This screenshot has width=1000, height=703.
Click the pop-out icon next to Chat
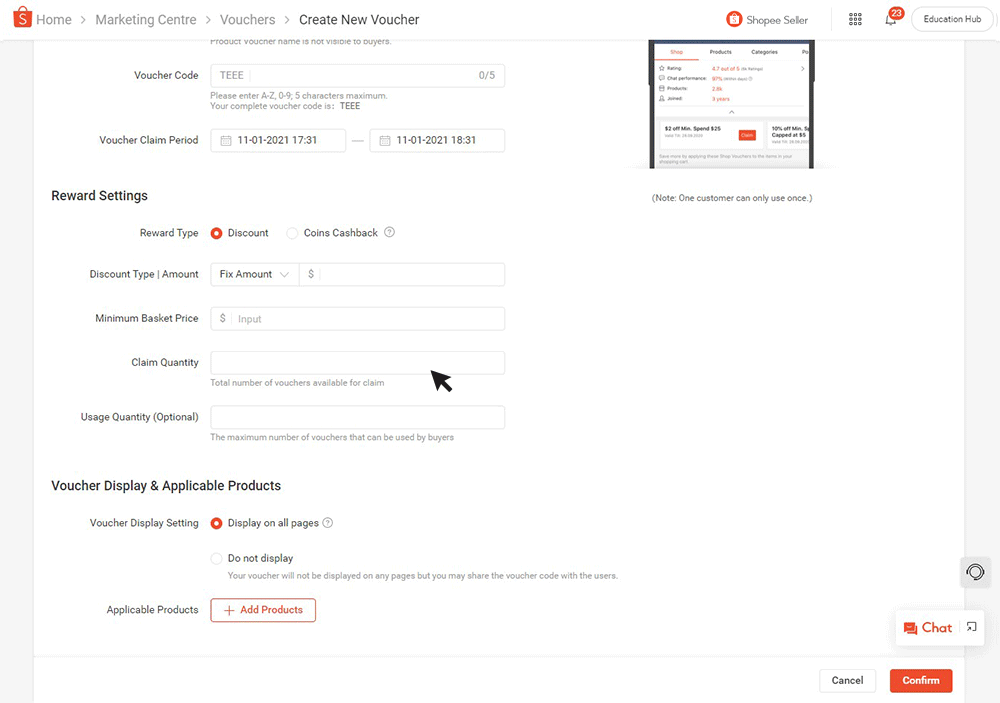(x=969, y=627)
